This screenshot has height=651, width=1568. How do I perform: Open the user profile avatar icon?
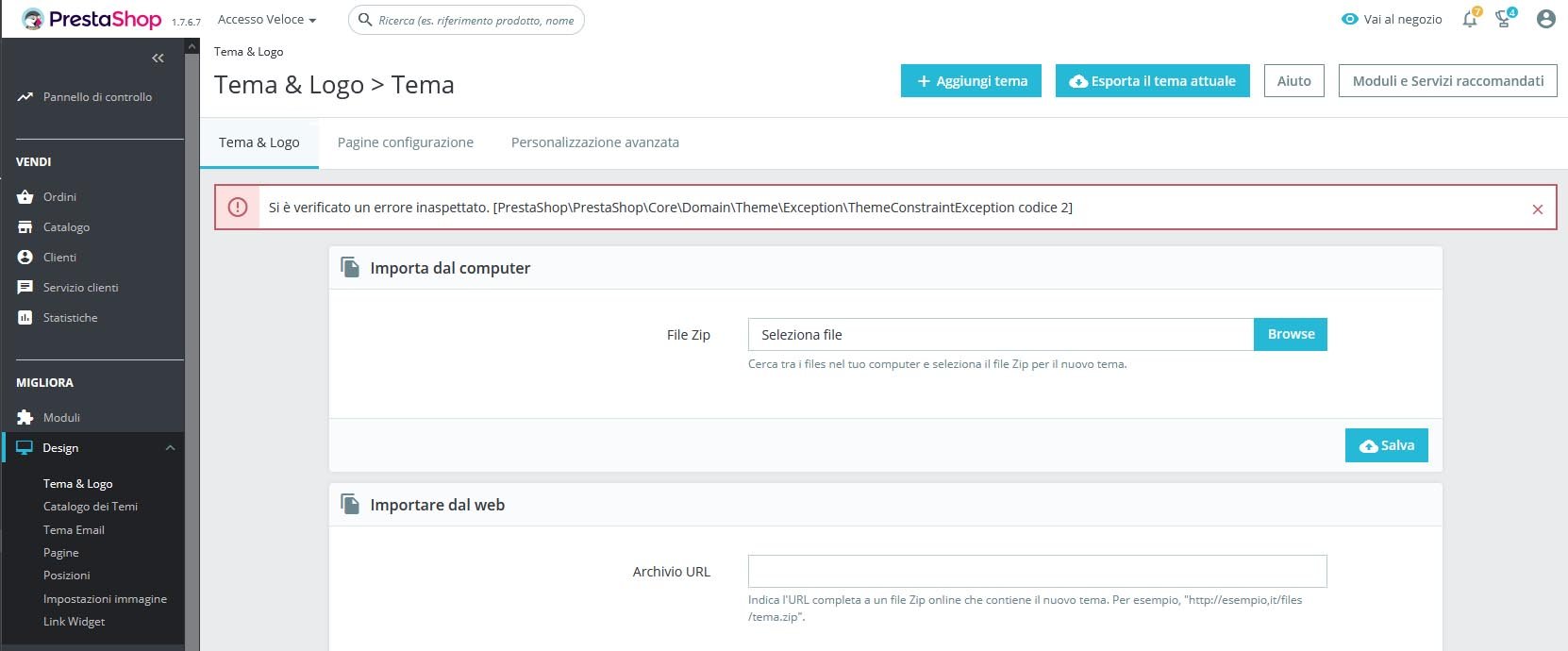coord(1545,19)
